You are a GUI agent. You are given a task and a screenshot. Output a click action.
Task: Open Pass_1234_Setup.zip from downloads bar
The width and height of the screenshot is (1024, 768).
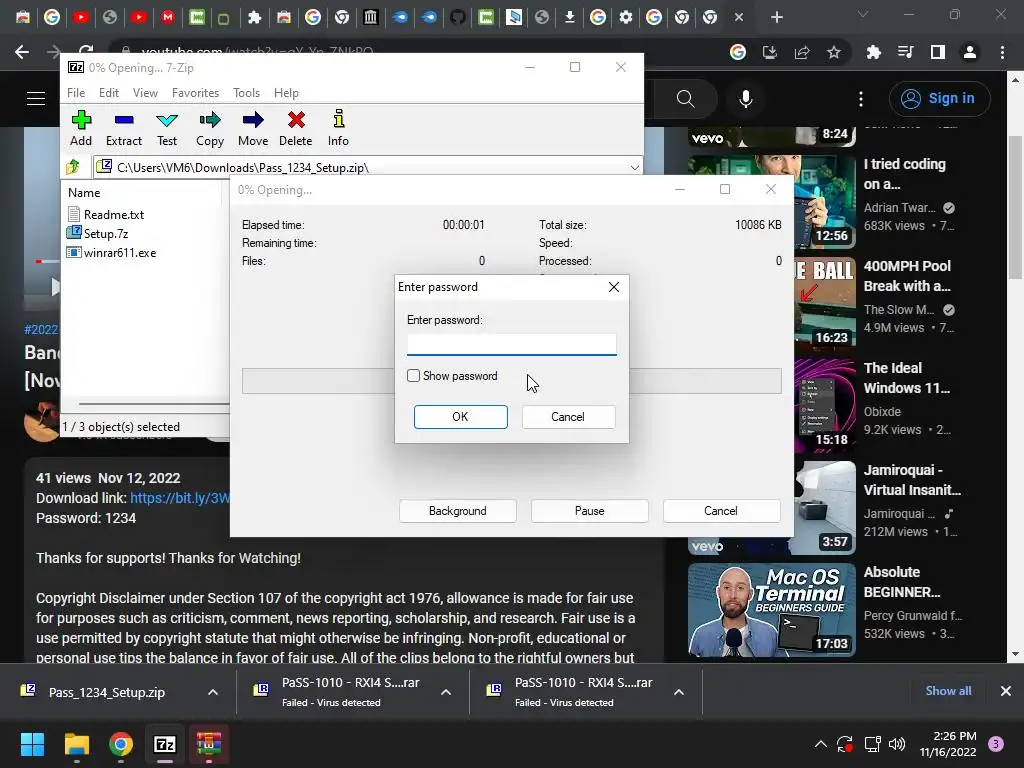click(x=107, y=692)
